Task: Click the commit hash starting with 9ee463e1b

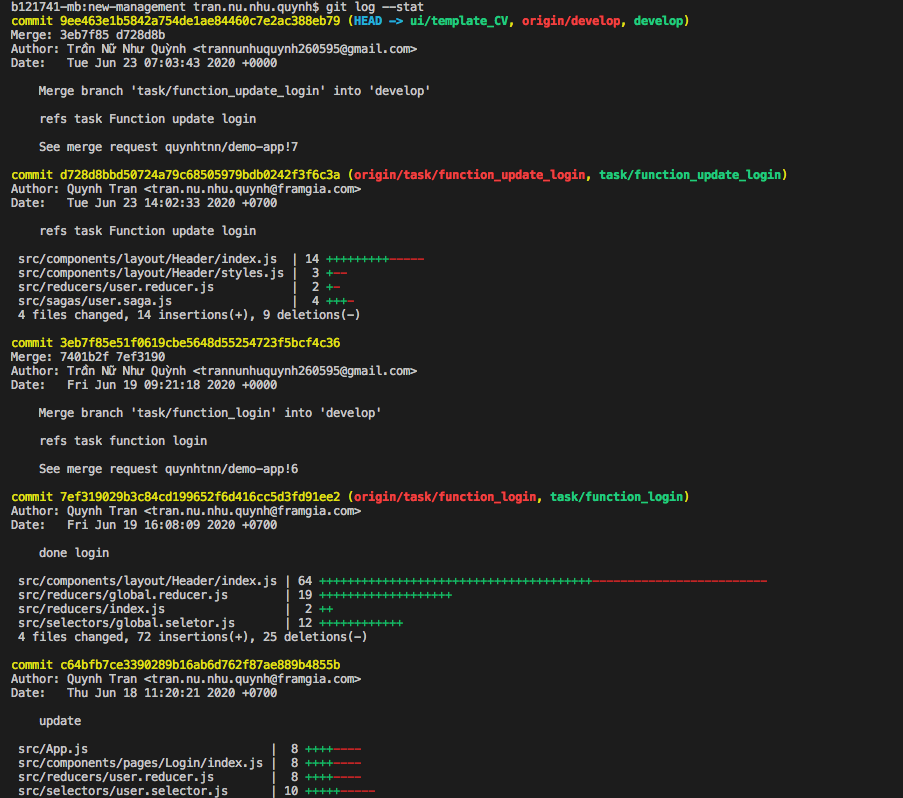Action: pos(198,20)
